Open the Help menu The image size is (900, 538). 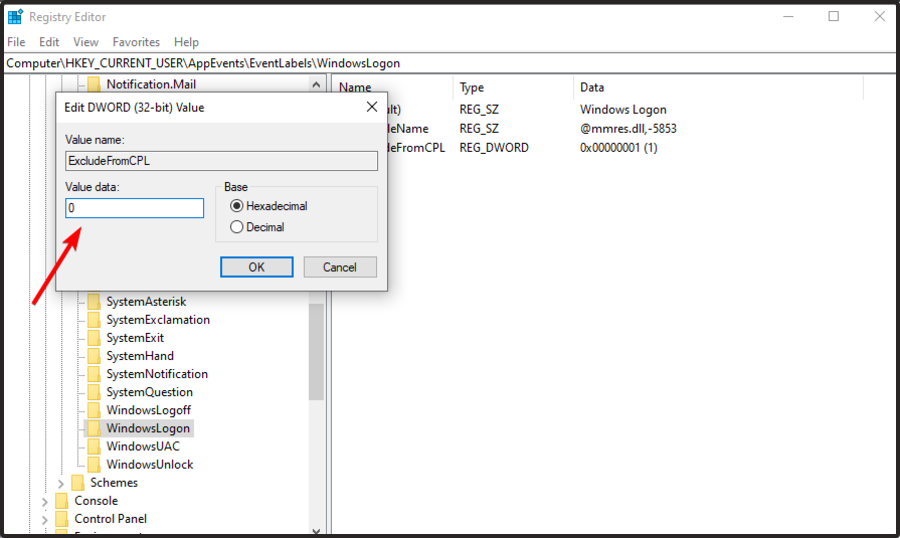[x=186, y=42]
